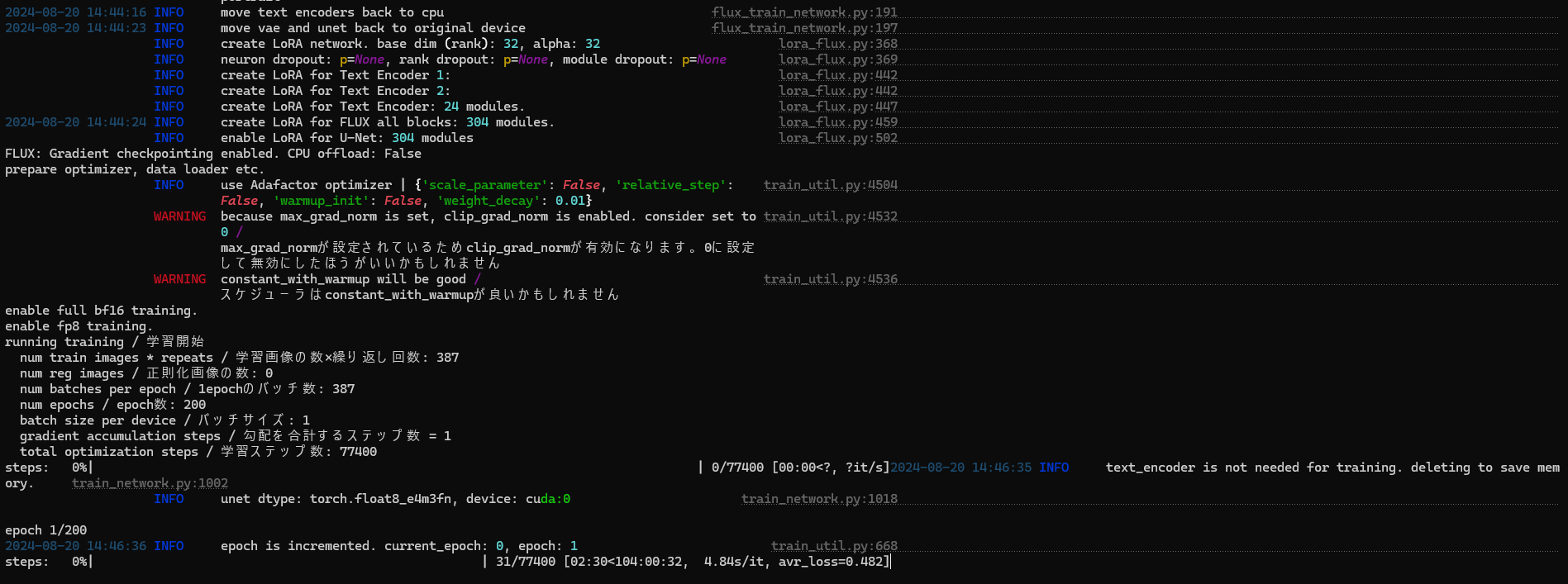Click the 'unet dtype: torch.float8_e4m3fn' line
The height and width of the screenshot is (584, 1568).
tap(395, 499)
